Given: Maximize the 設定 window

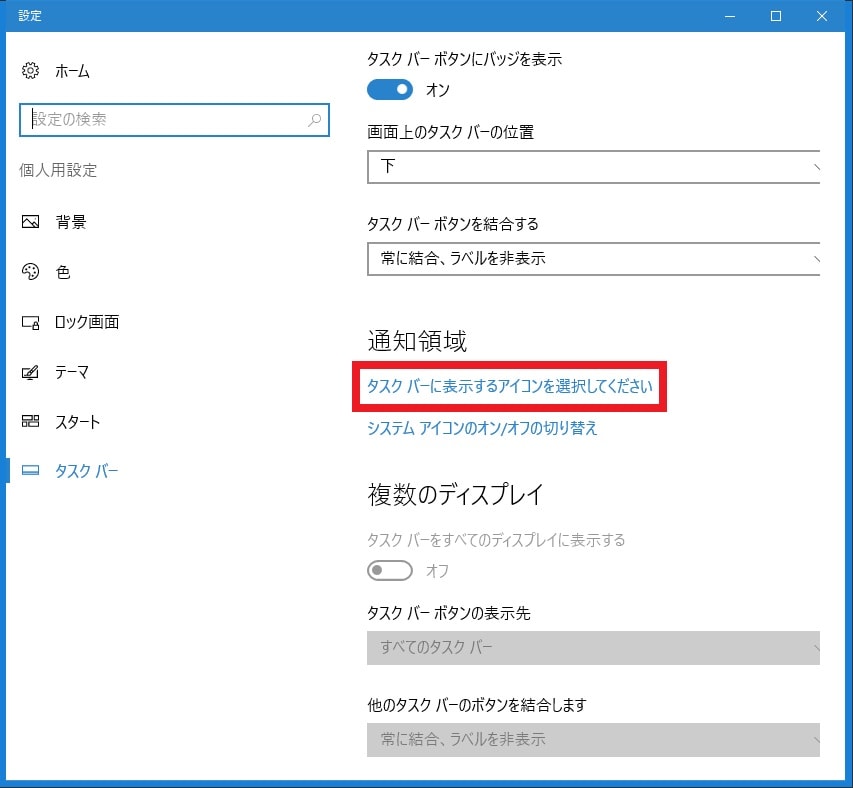Looking at the screenshot, I should [x=776, y=16].
